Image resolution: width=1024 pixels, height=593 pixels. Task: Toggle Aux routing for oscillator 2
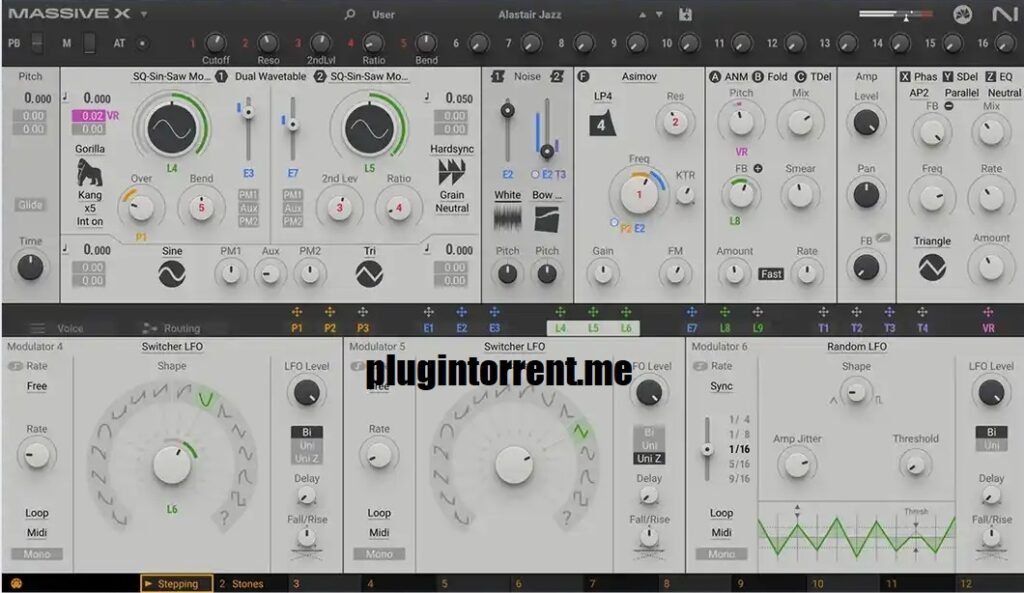pyautogui.click(x=292, y=208)
